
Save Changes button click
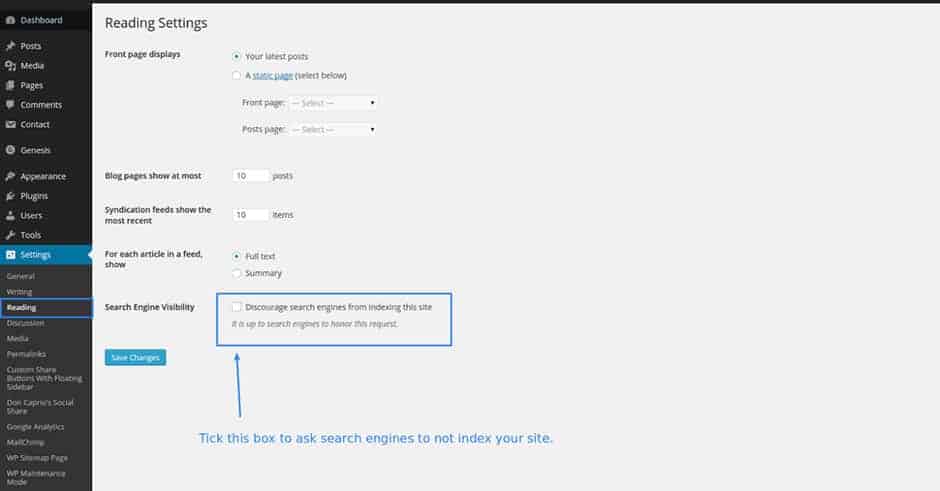coord(135,357)
